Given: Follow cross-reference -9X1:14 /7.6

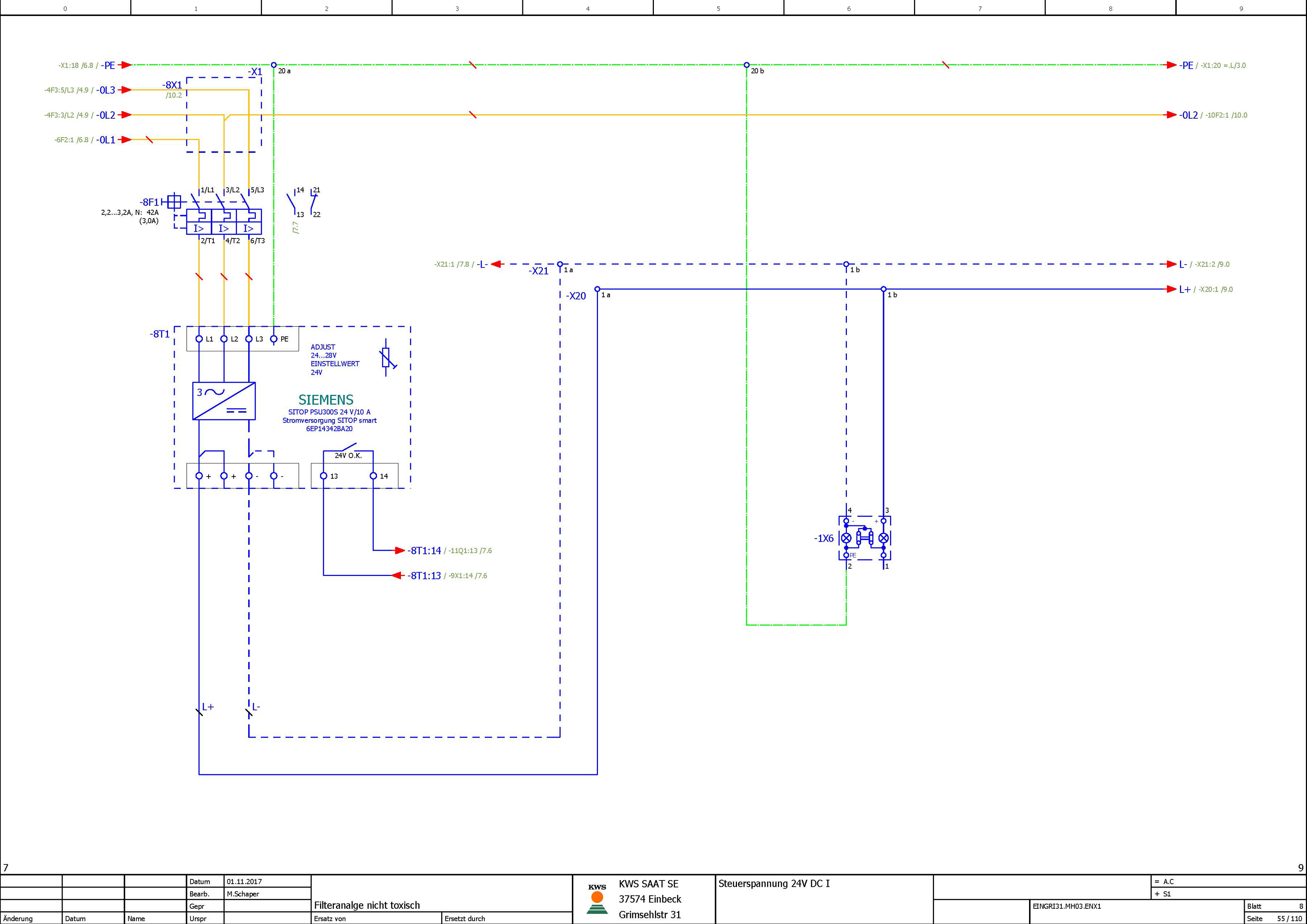Looking at the screenshot, I should [467, 576].
